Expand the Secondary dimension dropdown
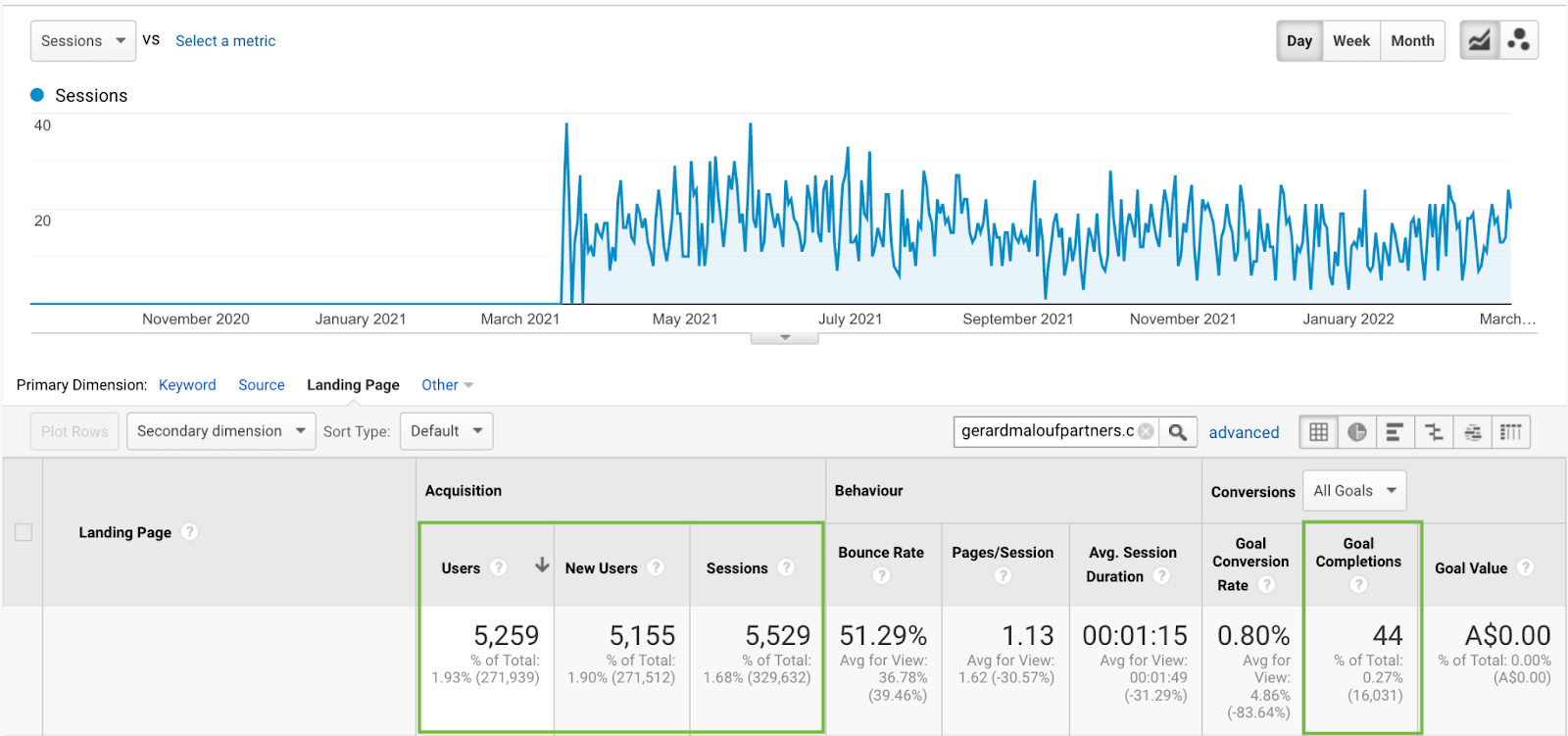Screen dimensions: 1568x736 coord(220,431)
